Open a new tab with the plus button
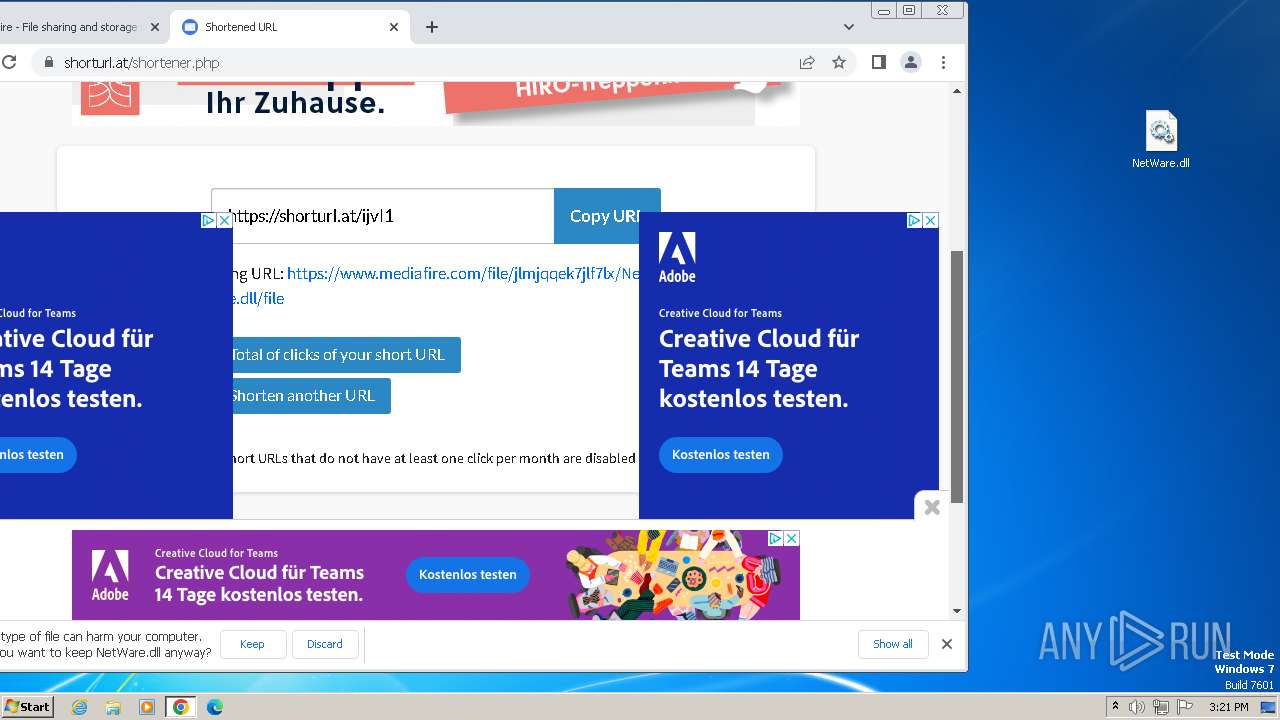 (x=432, y=27)
